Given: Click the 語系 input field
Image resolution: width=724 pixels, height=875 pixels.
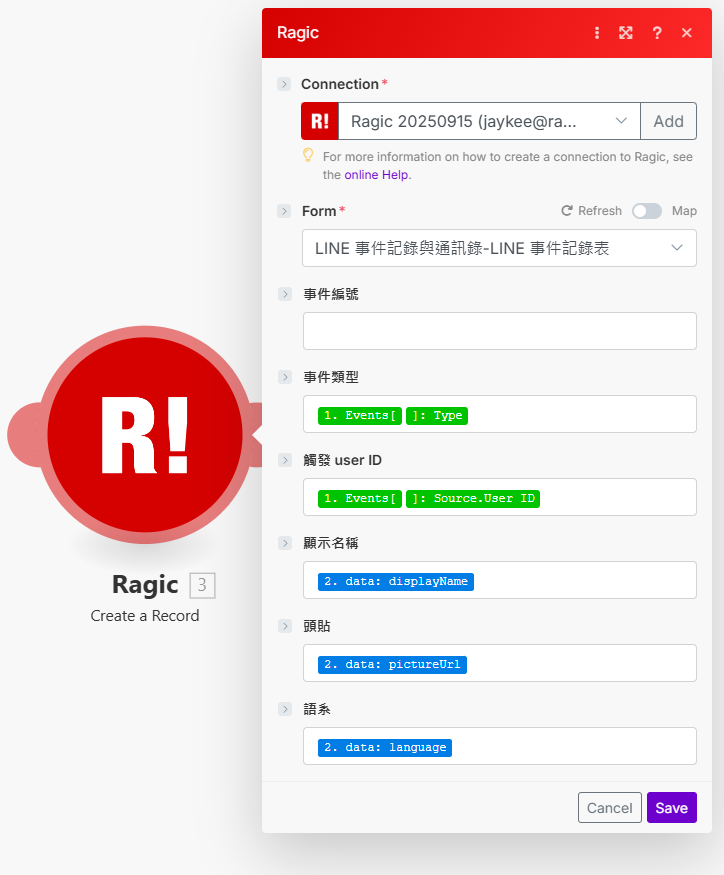Looking at the screenshot, I should [500, 746].
